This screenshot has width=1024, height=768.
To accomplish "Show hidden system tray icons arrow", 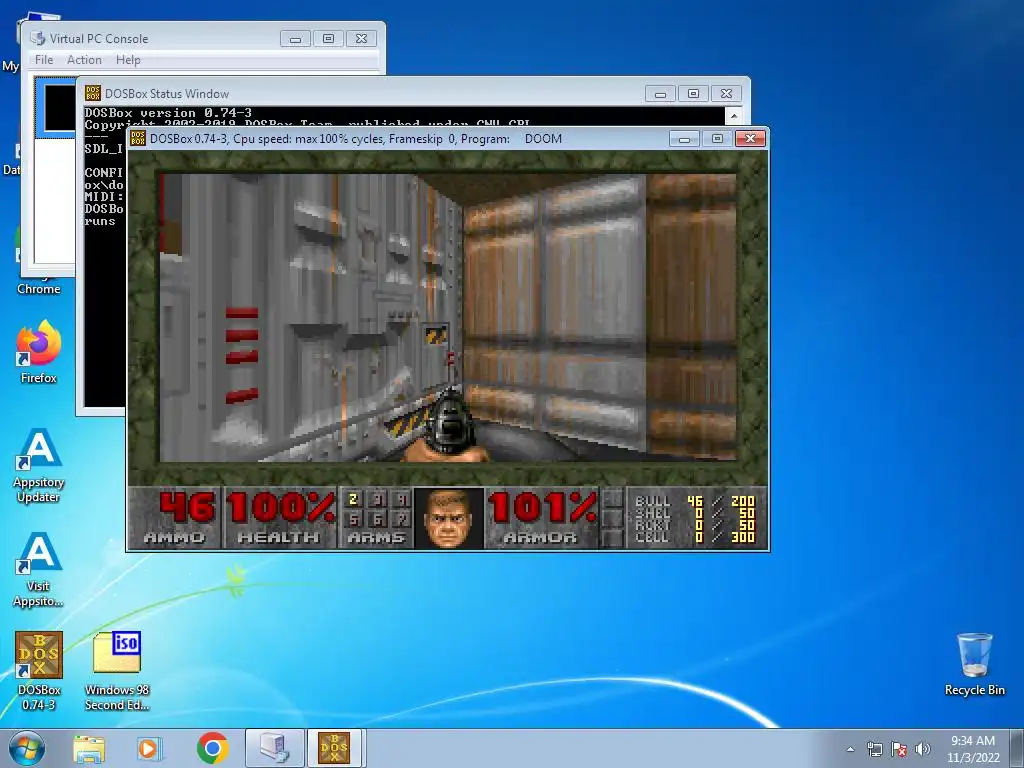I will coord(850,749).
